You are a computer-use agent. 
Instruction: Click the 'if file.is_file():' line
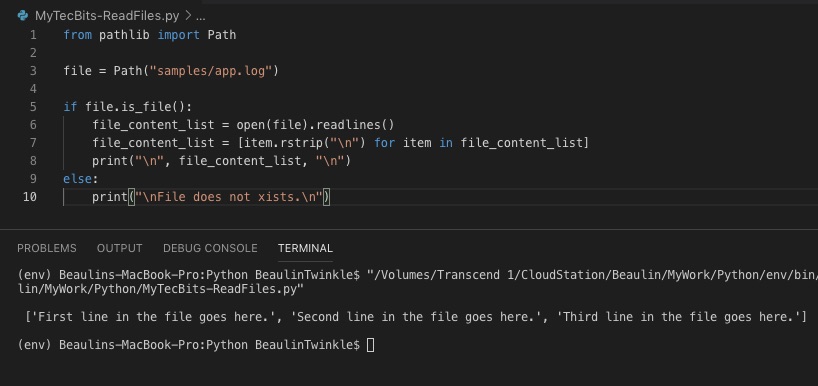[128, 107]
